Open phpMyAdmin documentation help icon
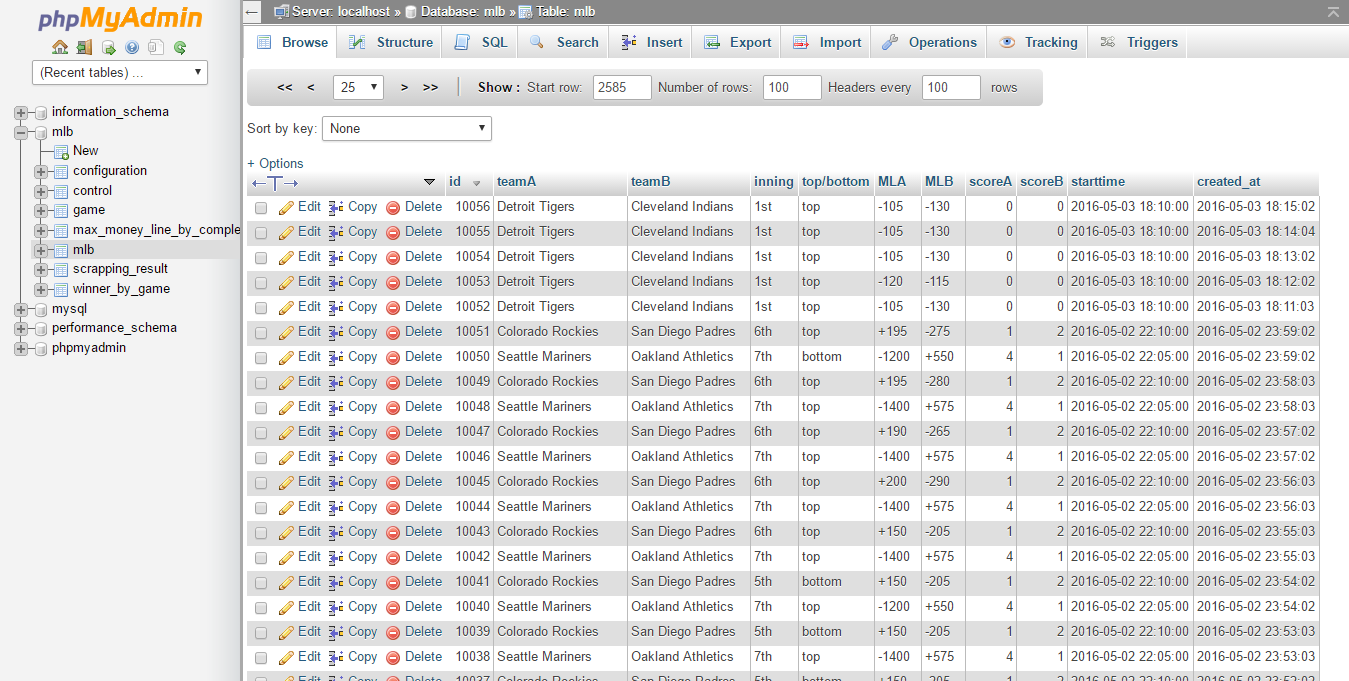 pyautogui.click(x=132, y=47)
